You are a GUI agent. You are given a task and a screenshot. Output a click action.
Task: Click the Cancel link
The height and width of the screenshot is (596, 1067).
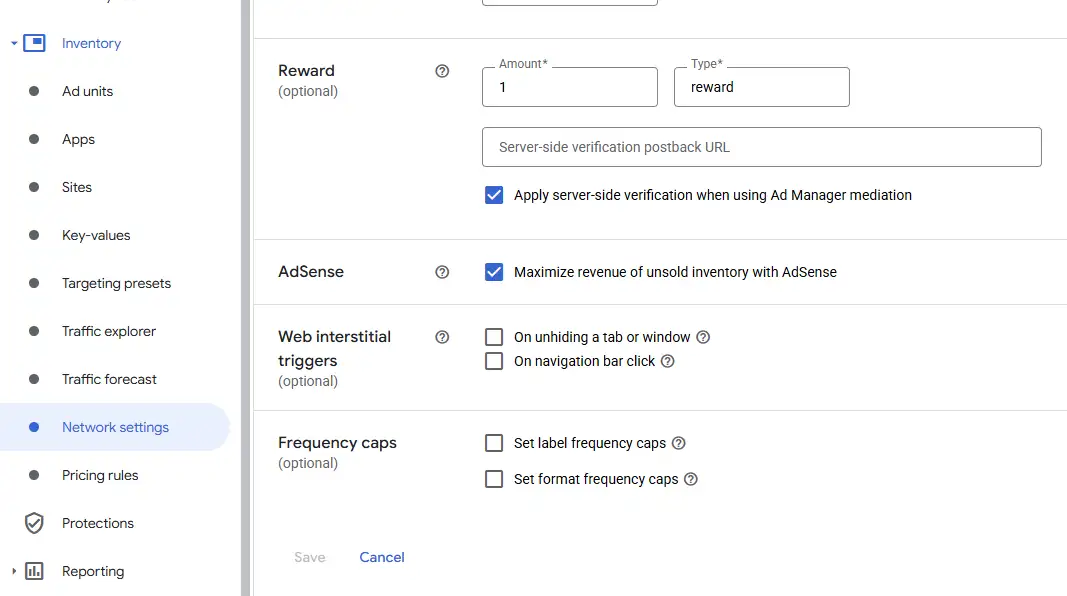click(382, 557)
